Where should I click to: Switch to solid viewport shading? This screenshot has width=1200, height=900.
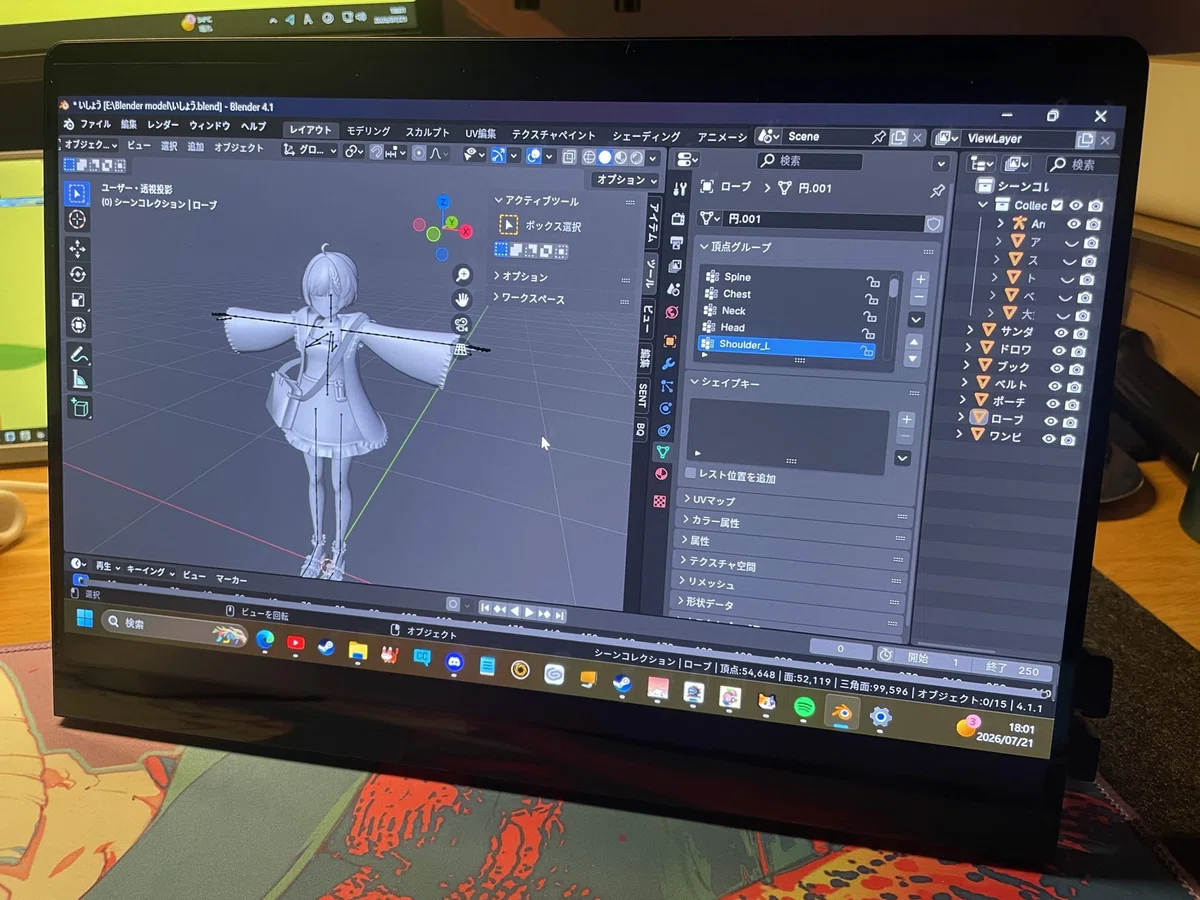pyautogui.click(x=605, y=157)
